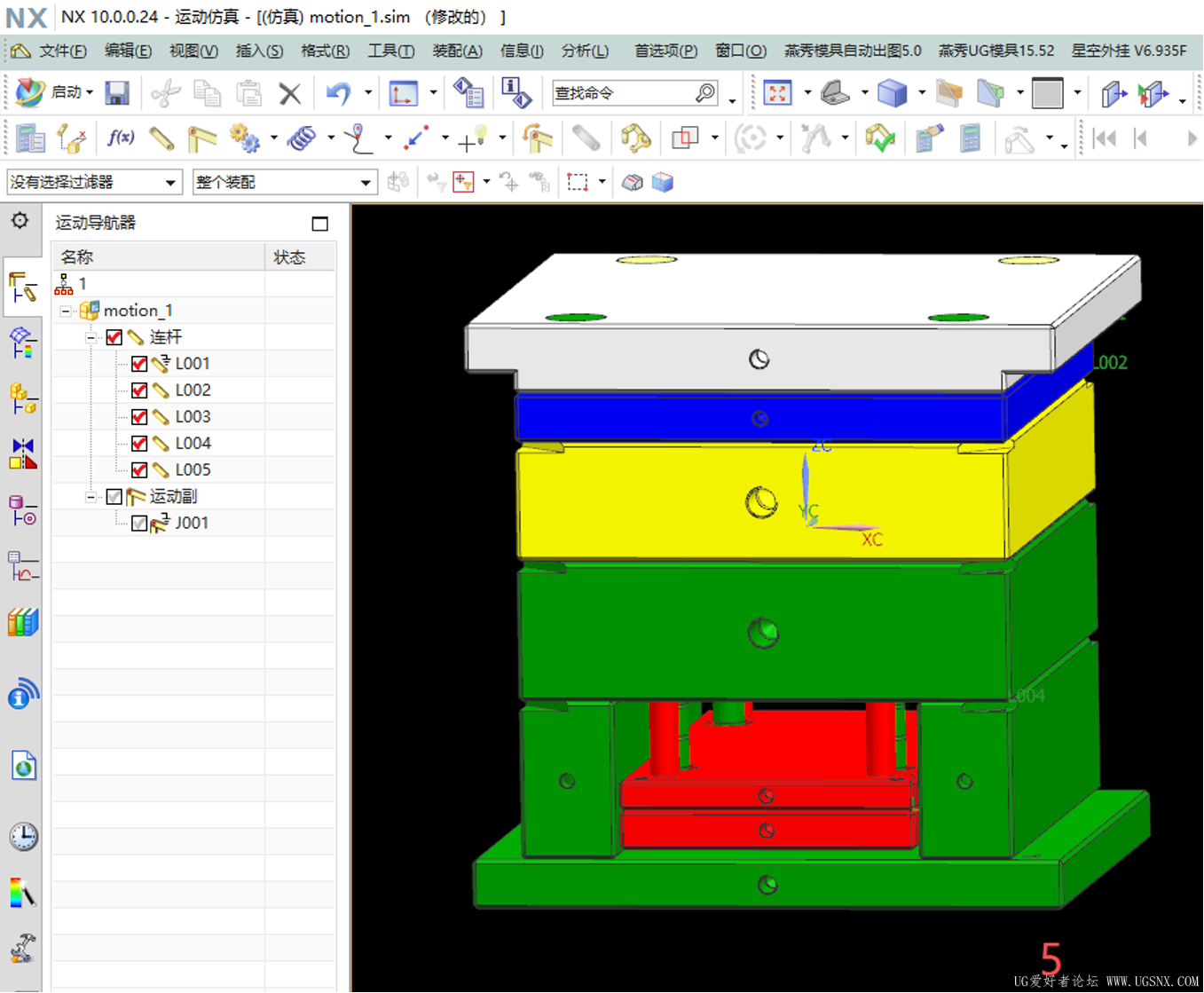Image resolution: width=1204 pixels, height=993 pixels.
Task: Click the spring connector icon
Action: coord(302,138)
